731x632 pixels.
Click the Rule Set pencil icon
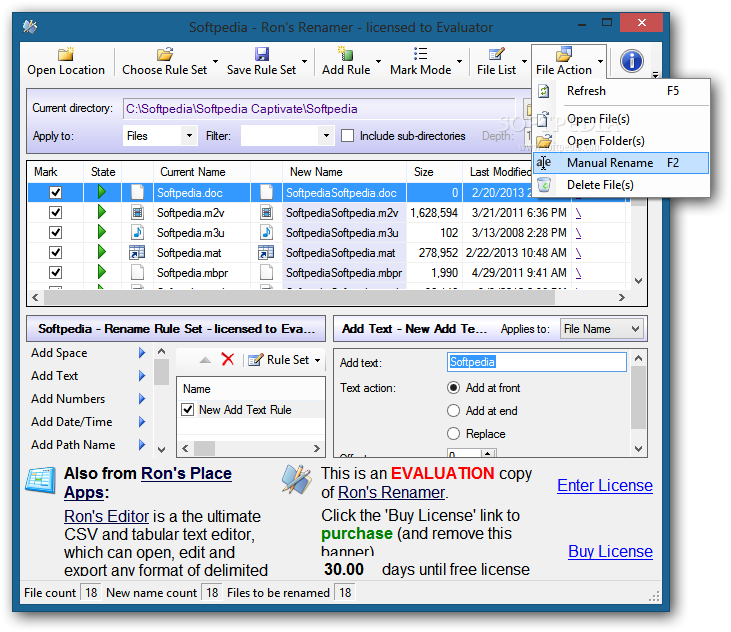(255, 360)
